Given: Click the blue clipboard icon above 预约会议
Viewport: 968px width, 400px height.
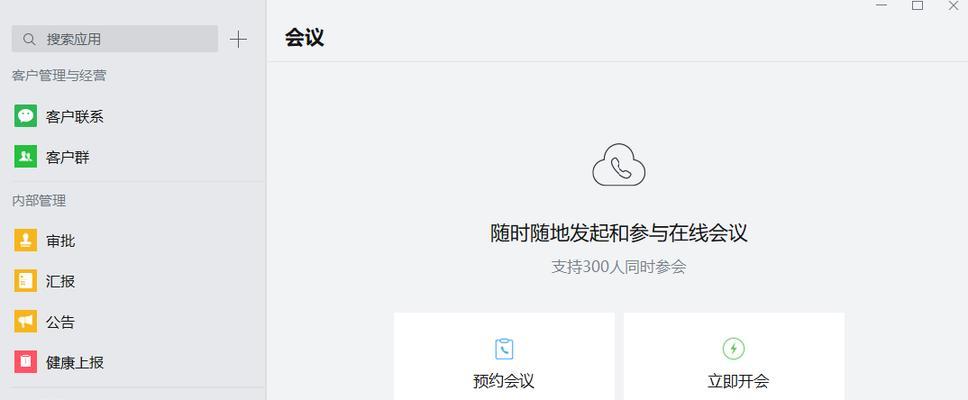Looking at the screenshot, I should click(504, 349).
